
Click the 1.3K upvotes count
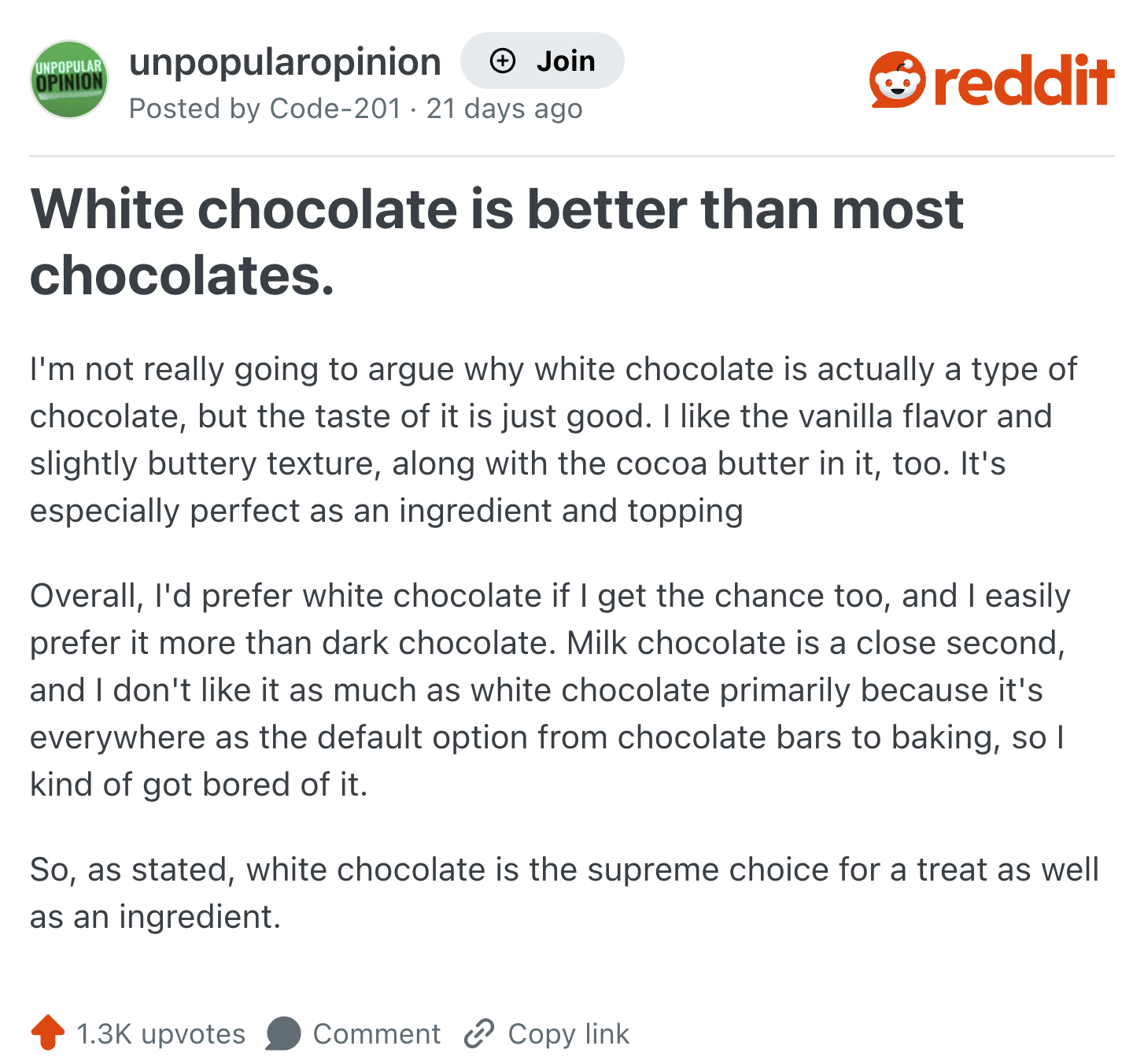click(161, 1033)
